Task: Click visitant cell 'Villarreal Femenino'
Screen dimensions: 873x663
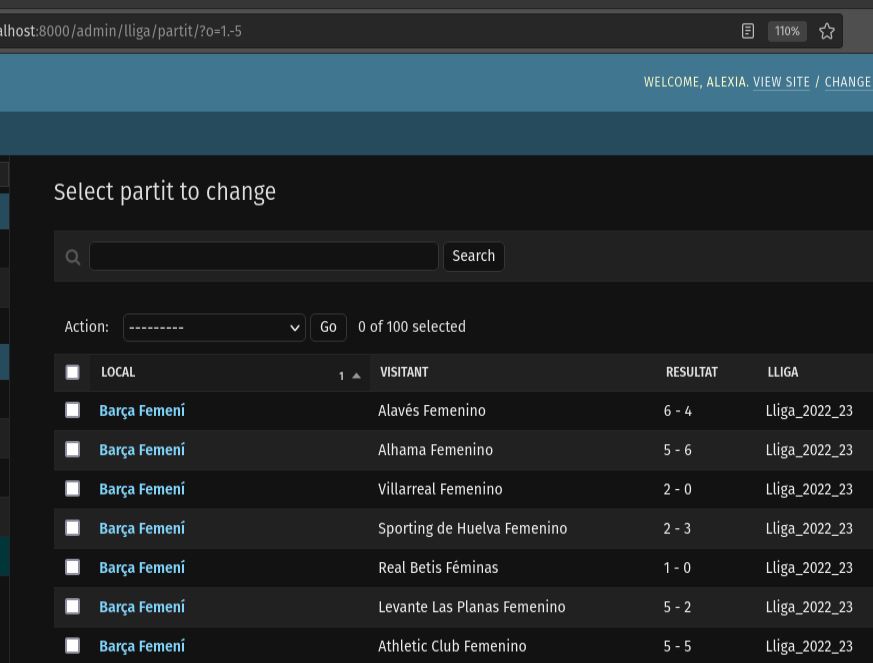Action: point(440,489)
